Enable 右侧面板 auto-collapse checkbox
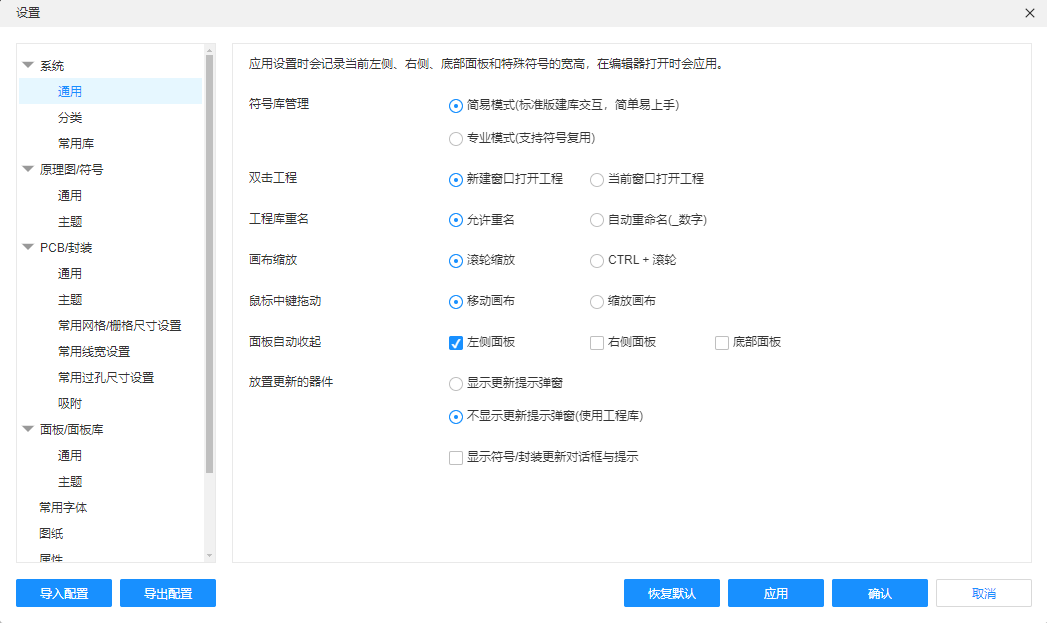 [x=597, y=343]
